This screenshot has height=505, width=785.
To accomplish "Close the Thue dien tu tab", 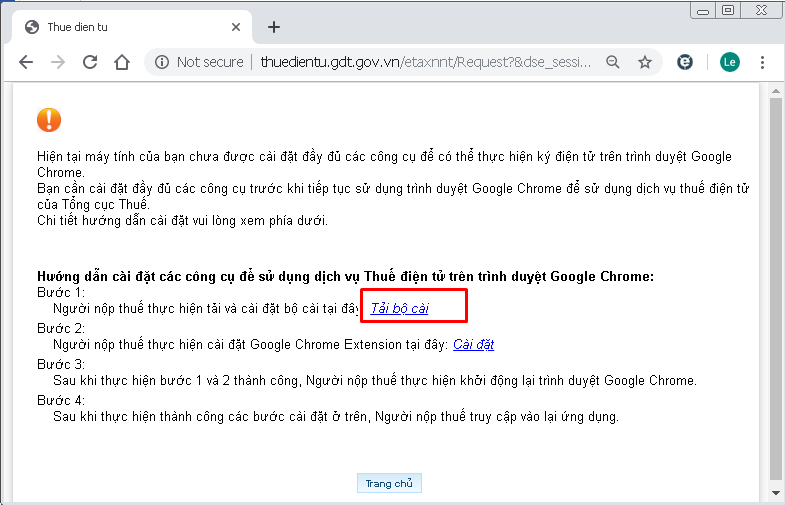I will (236, 27).
